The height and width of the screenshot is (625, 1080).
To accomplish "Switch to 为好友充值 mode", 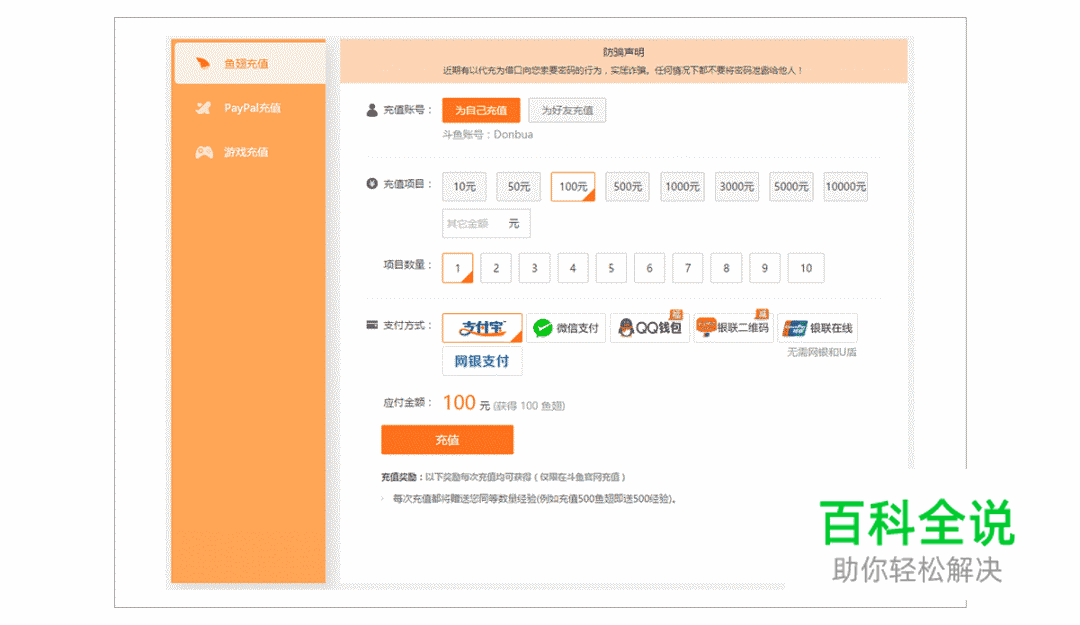I will [x=567, y=110].
